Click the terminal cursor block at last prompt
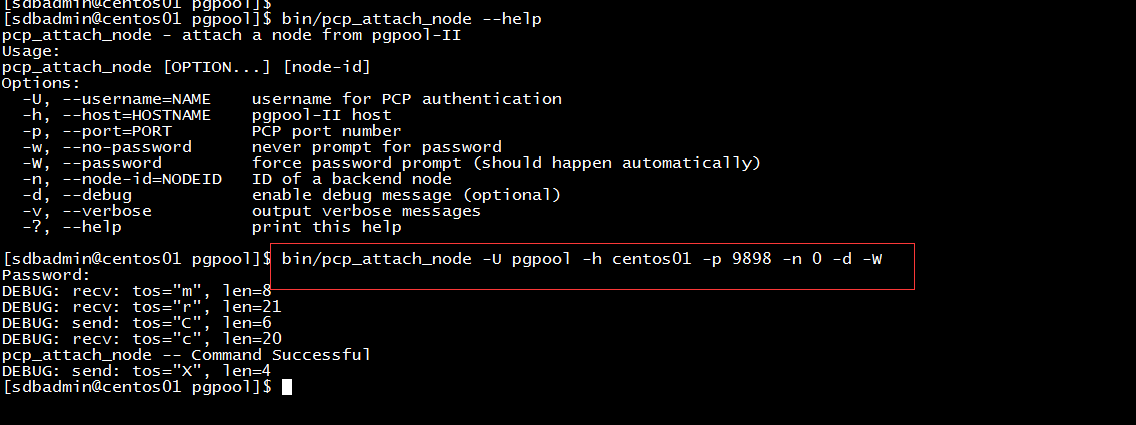The width and height of the screenshot is (1136, 425). [287, 387]
